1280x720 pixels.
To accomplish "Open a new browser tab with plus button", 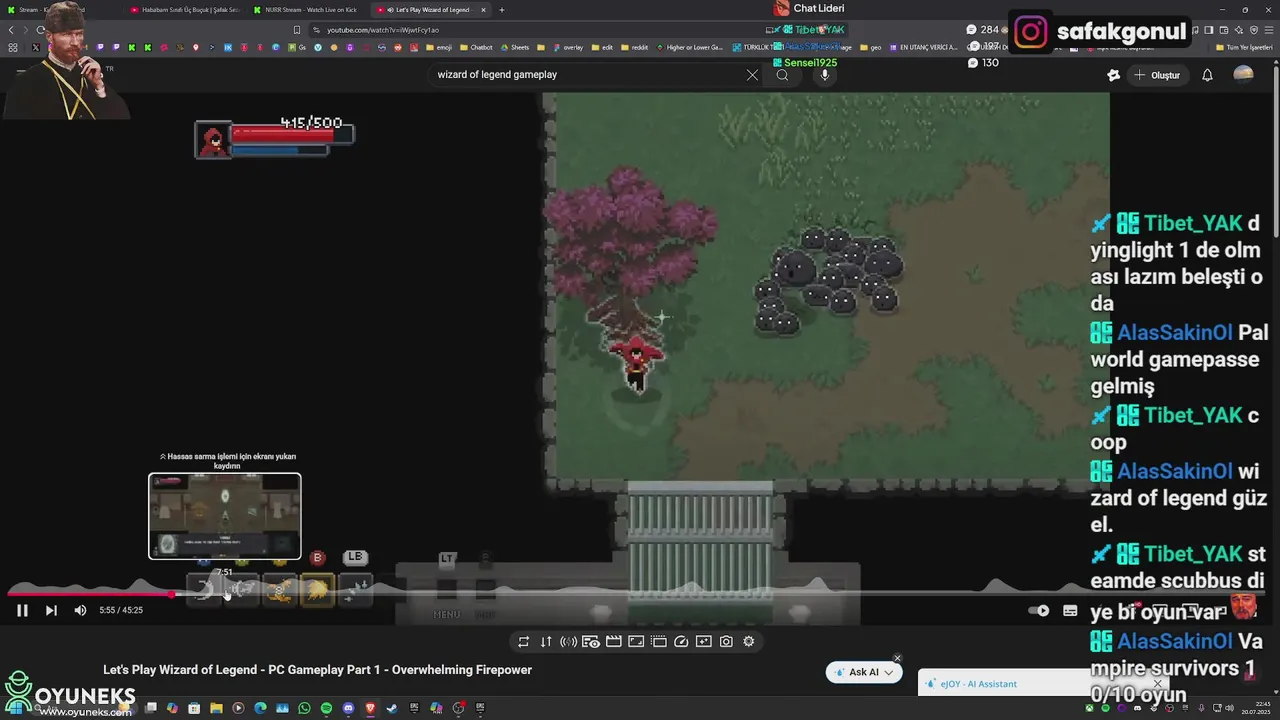I will point(502,10).
